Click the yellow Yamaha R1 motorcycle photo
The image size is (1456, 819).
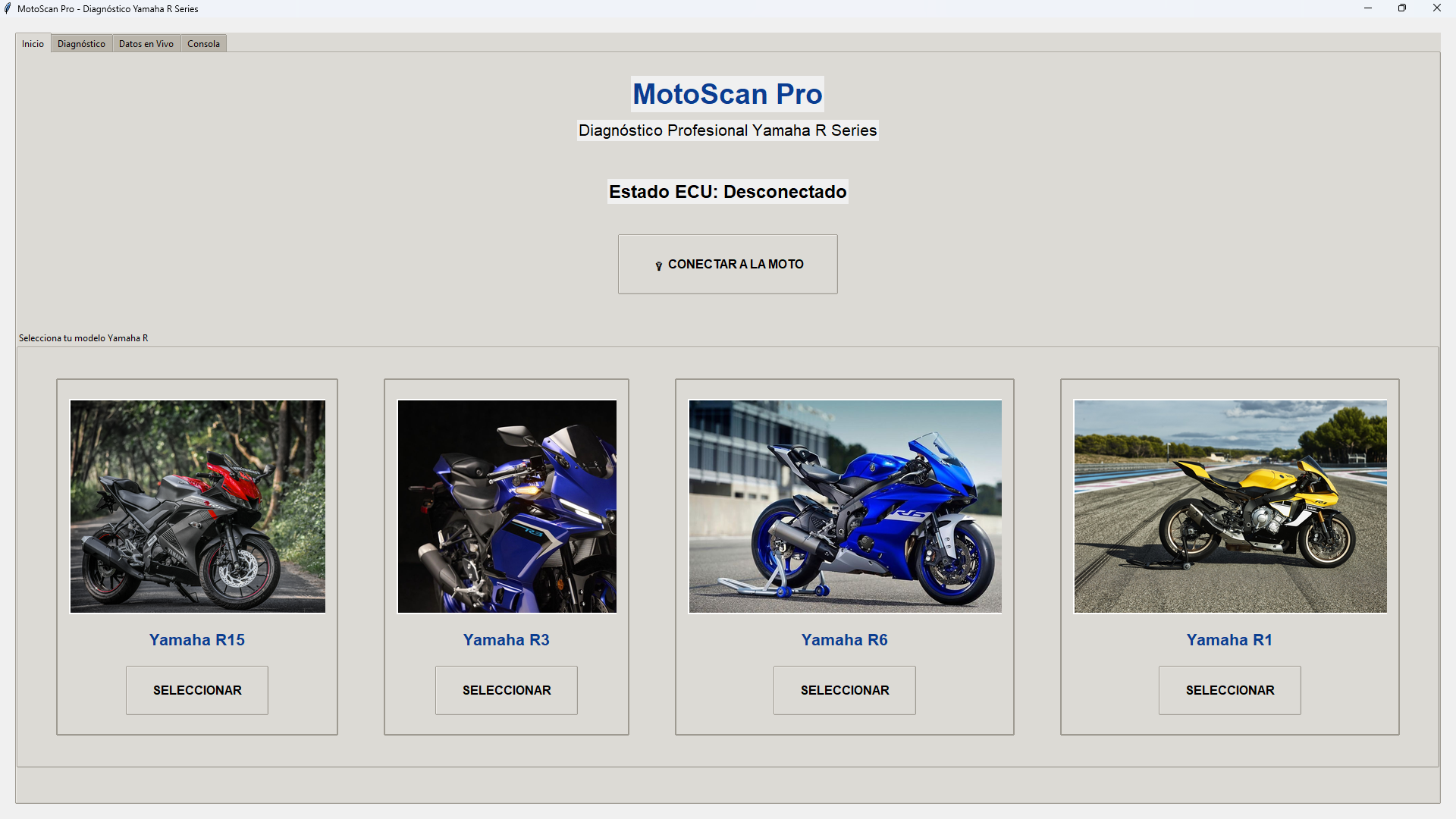coord(1229,506)
